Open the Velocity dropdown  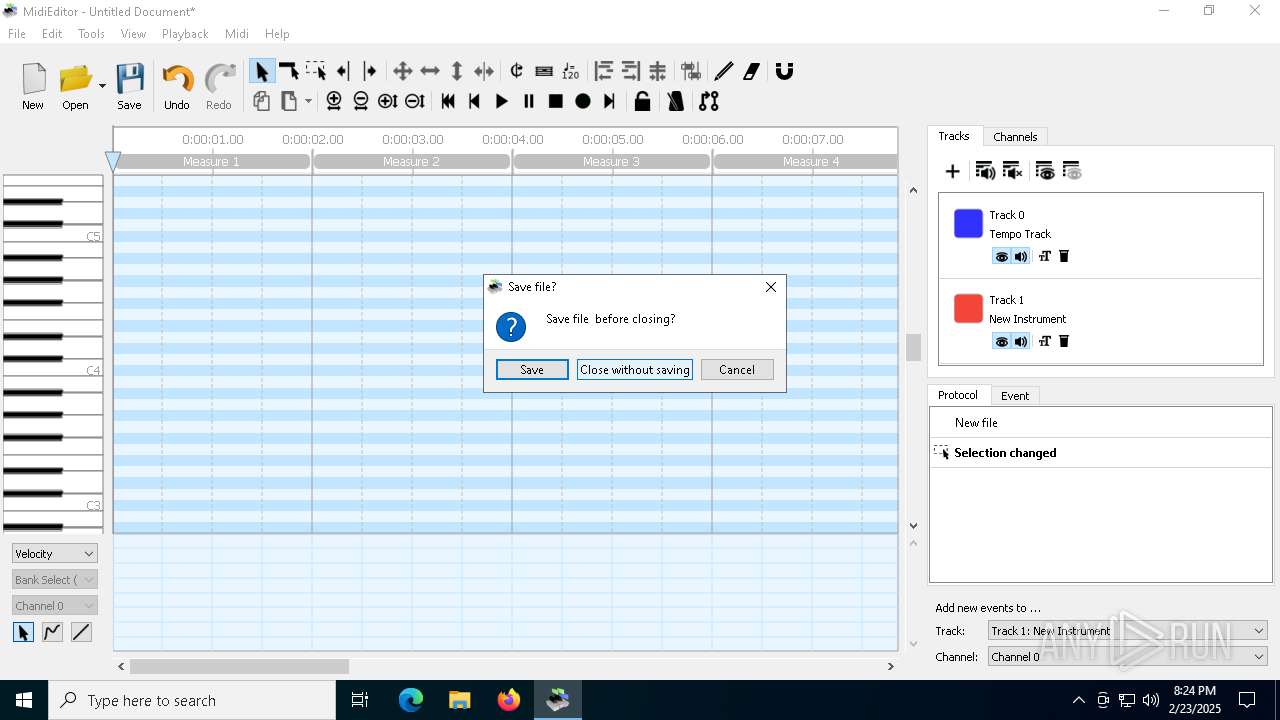coord(55,554)
